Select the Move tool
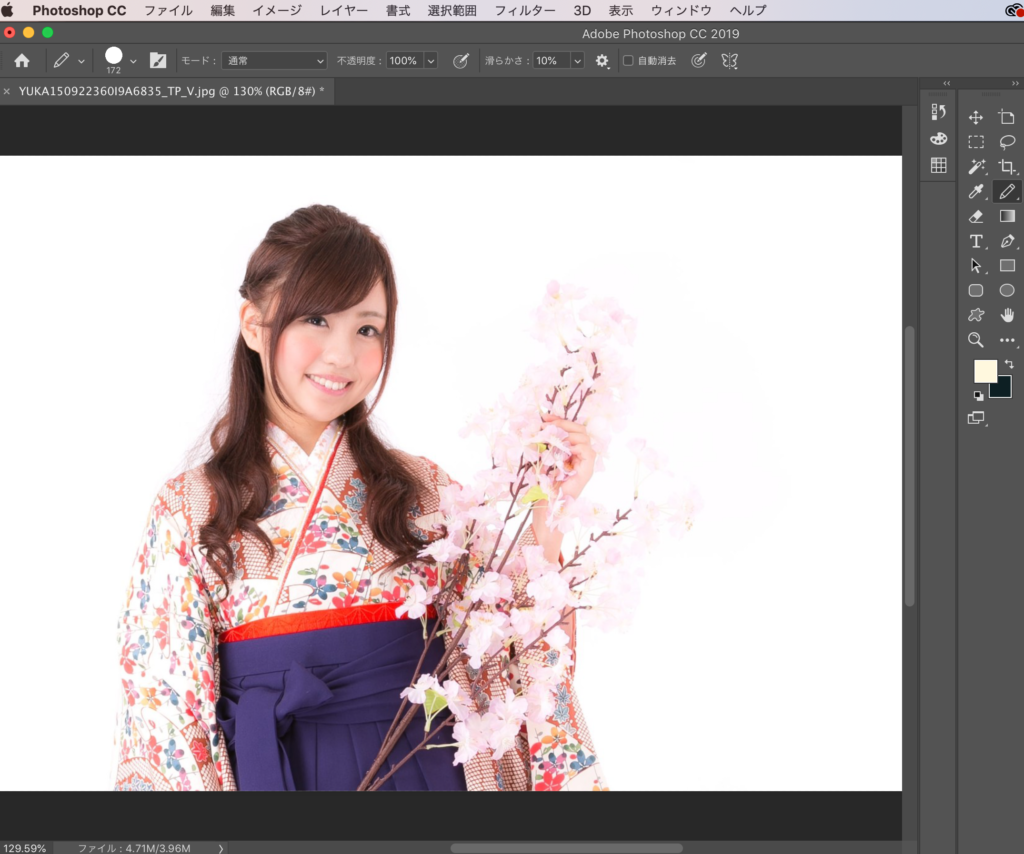 click(x=976, y=118)
